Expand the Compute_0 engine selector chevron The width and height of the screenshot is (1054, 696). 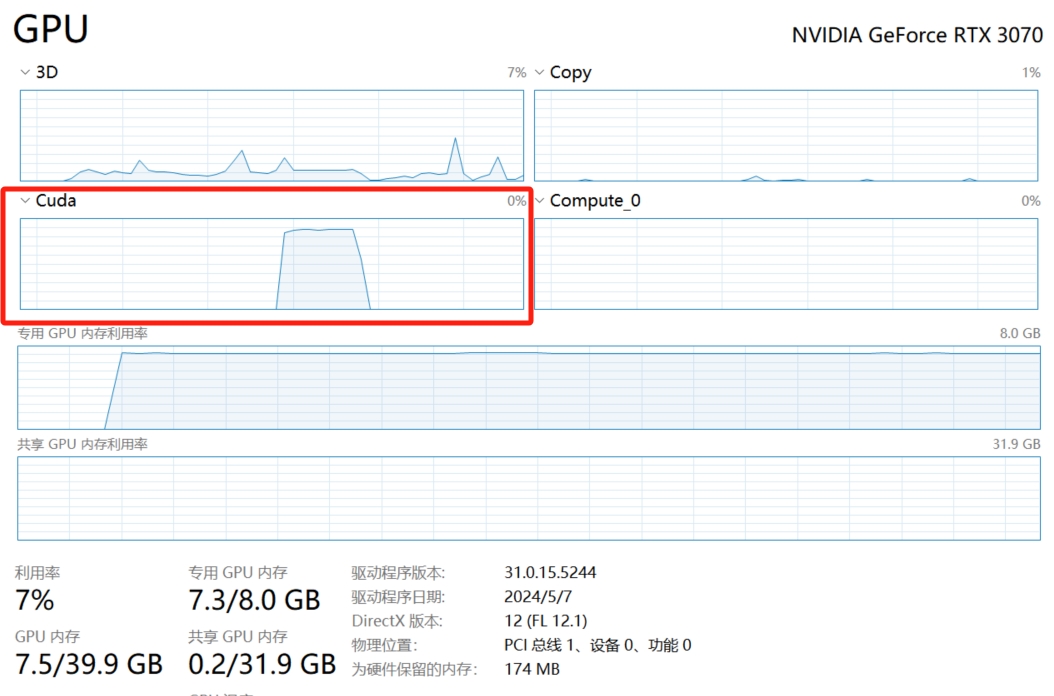click(540, 201)
